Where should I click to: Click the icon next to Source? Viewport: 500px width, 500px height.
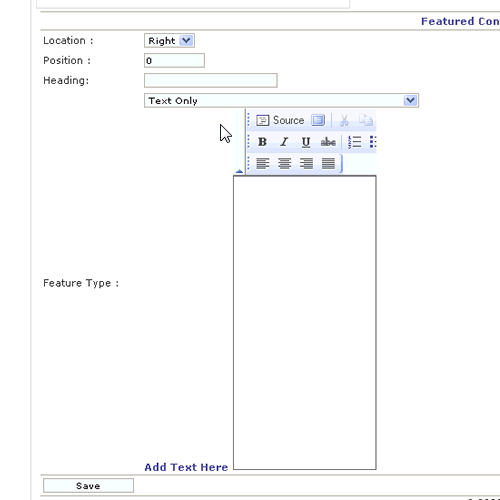[x=318, y=120]
